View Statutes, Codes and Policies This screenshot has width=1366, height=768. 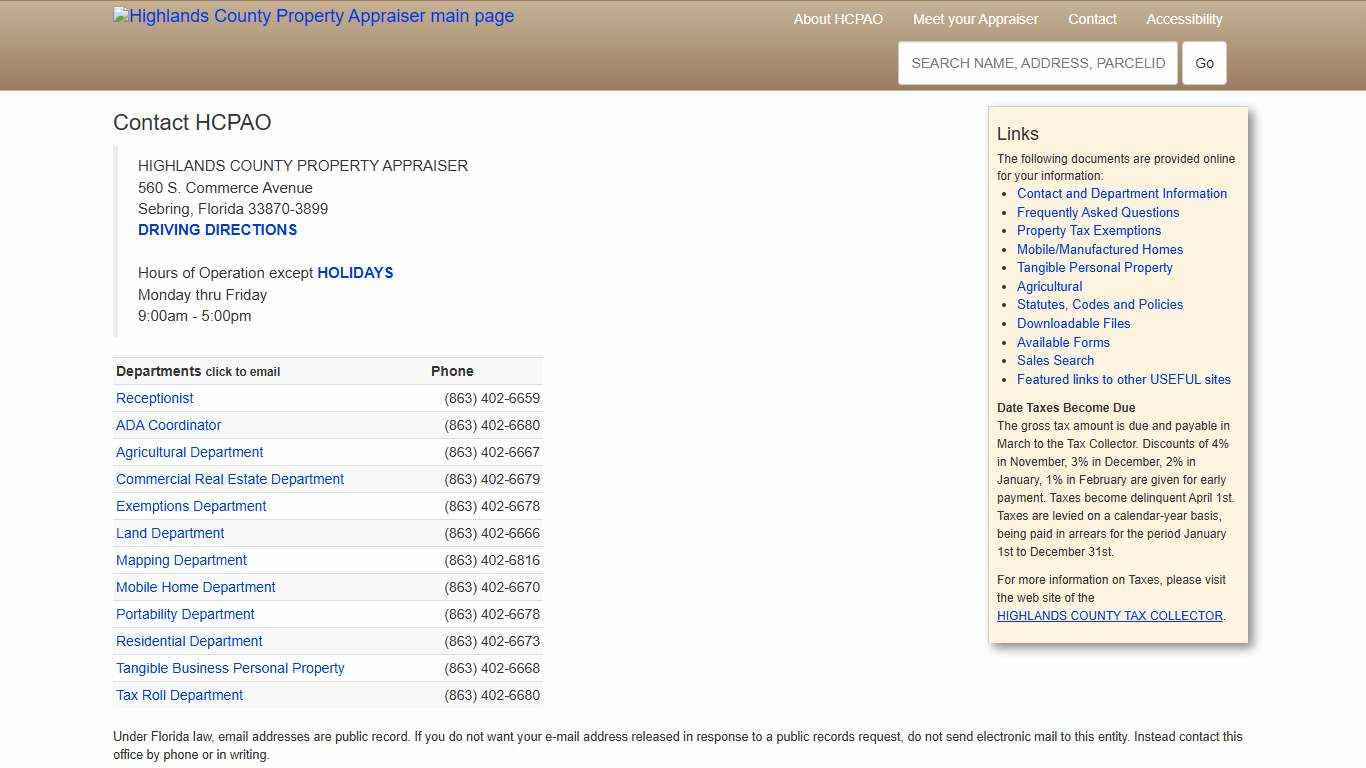click(1100, 304)
